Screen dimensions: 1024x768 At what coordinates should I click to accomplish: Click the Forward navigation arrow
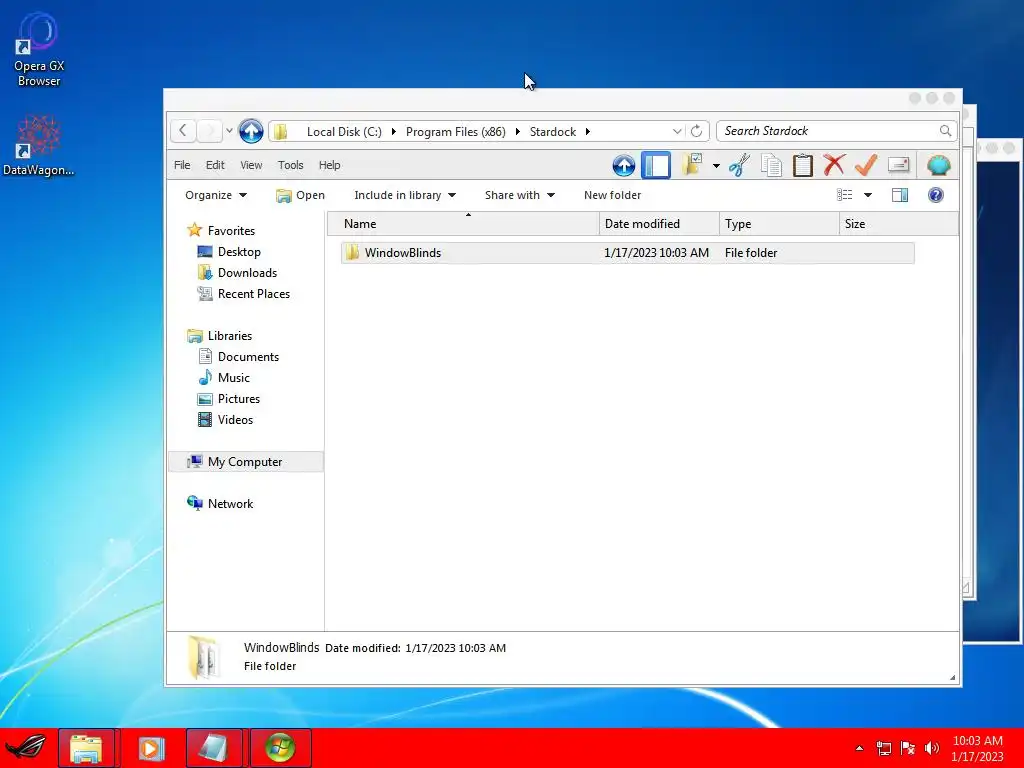pos(210,131)
